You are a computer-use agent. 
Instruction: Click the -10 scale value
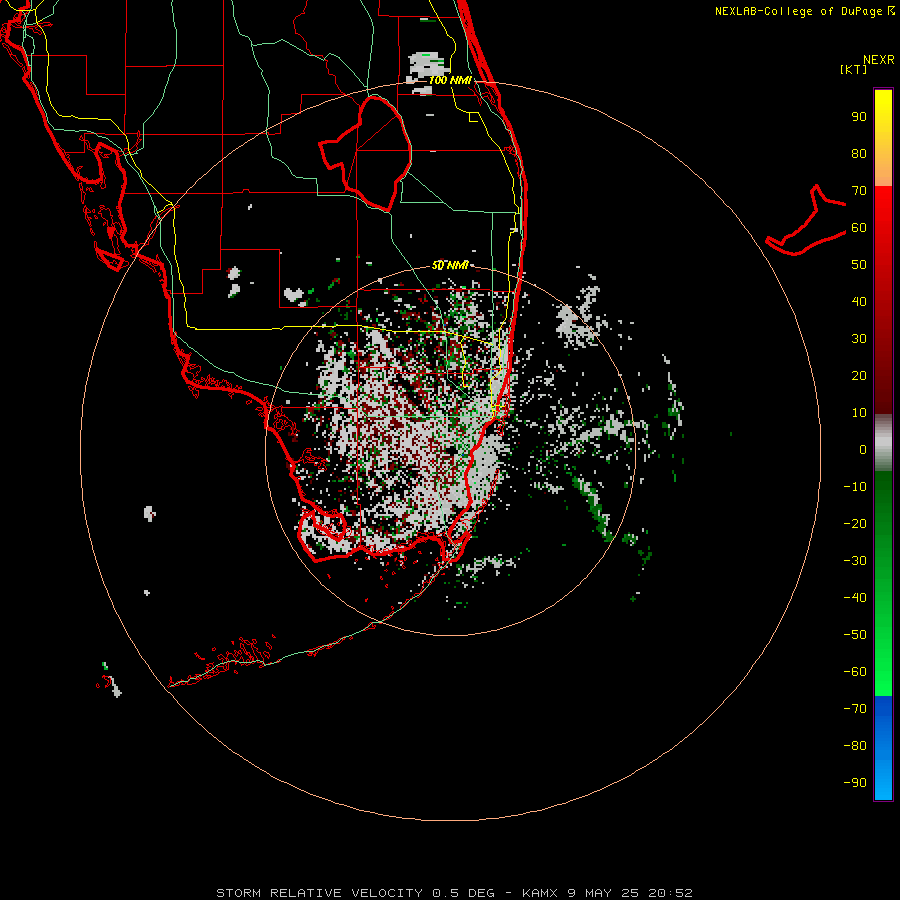(855, 487)
